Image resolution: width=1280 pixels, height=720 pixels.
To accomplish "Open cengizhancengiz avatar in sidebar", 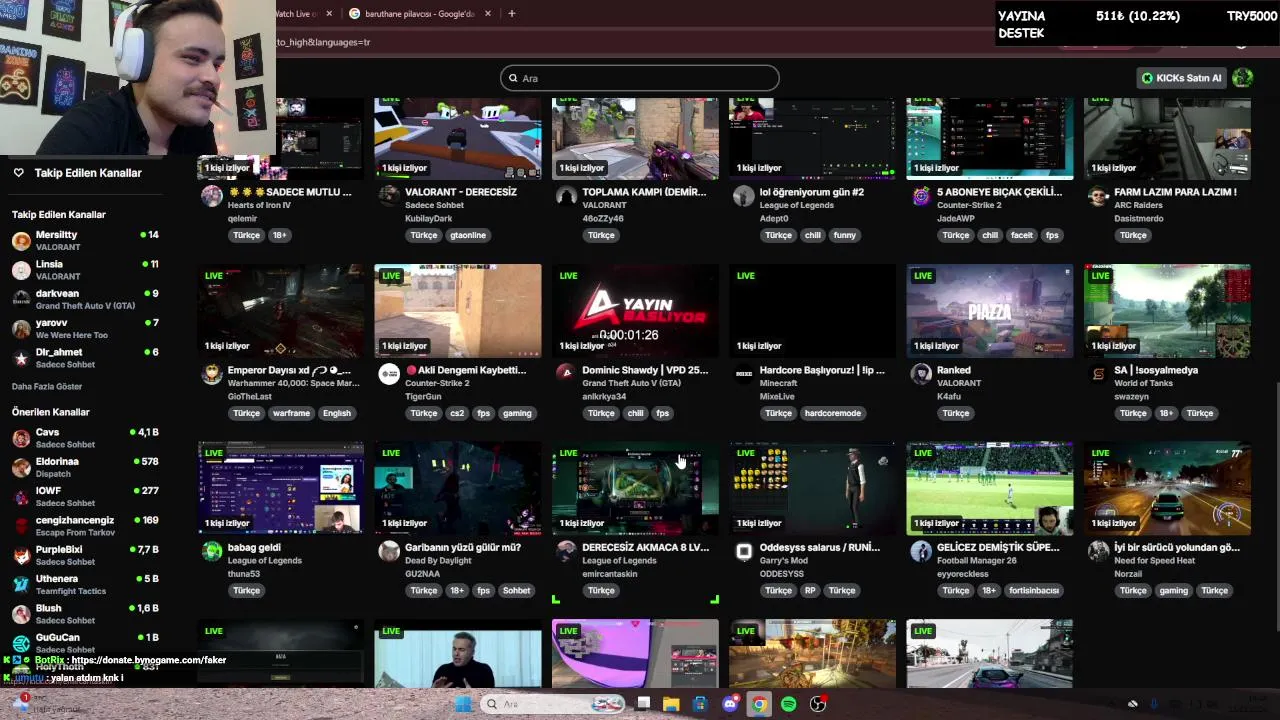I will point(21,526).
